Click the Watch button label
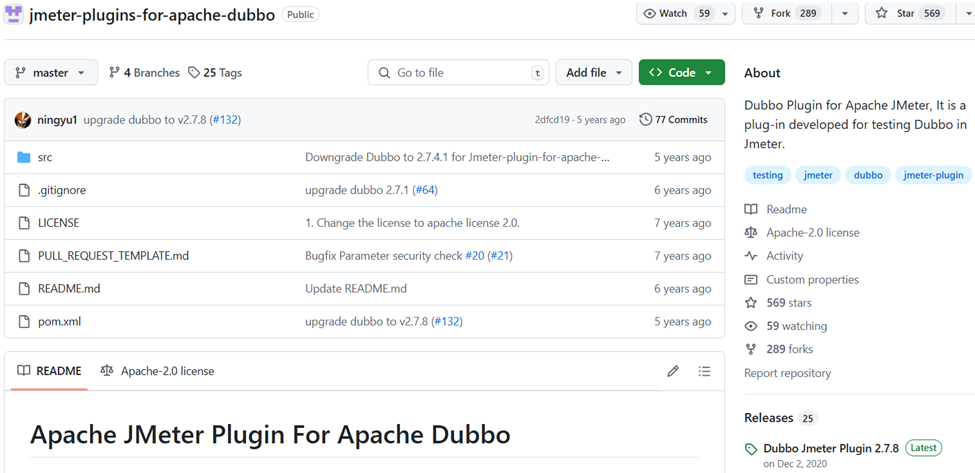The image size is (975, 473). click(x=673, y=14)
